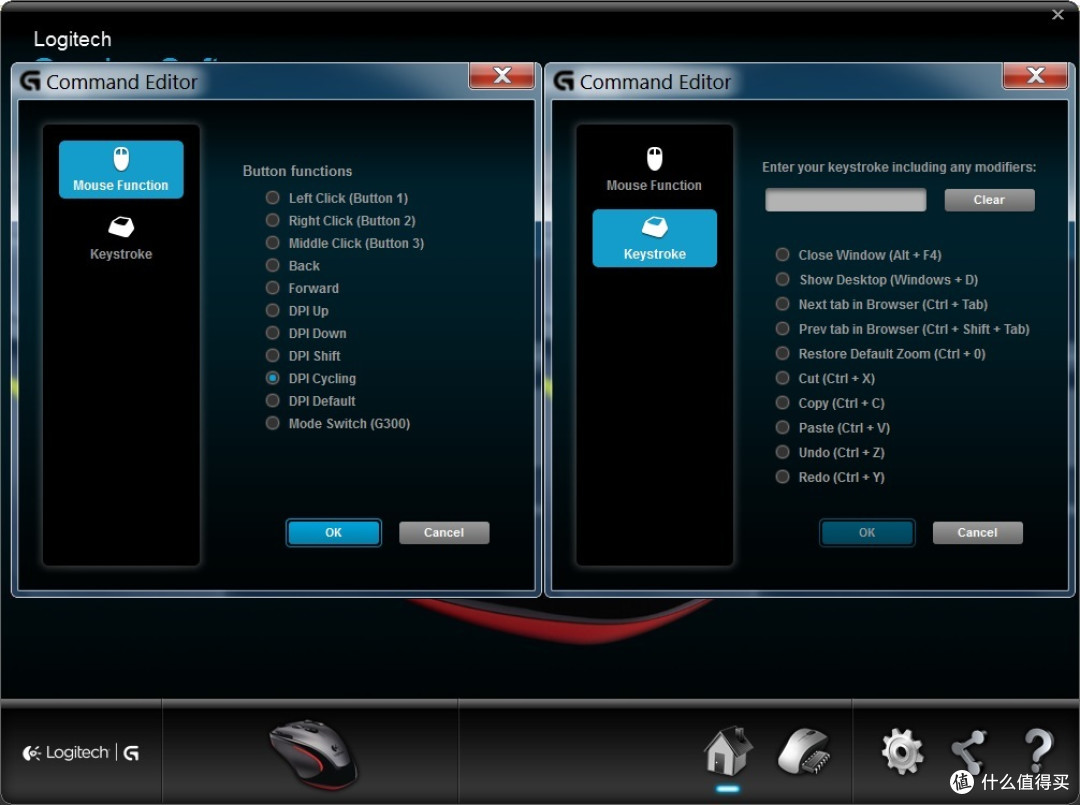This screenshot has width=1080, height=805.
Task: Choose Paste (Ctrl + V) preset
Action: (x=782, y=428)
